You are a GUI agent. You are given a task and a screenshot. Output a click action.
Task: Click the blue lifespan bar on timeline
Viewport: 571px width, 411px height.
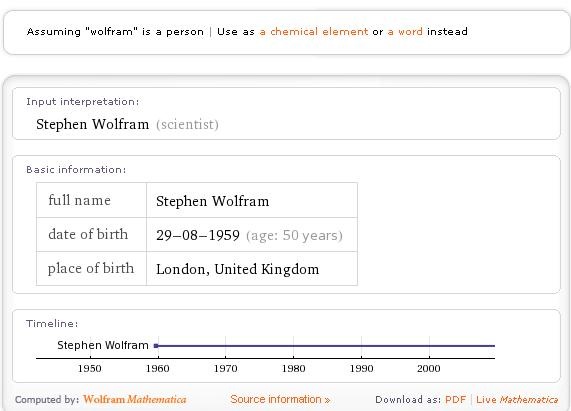click(326, 346)
